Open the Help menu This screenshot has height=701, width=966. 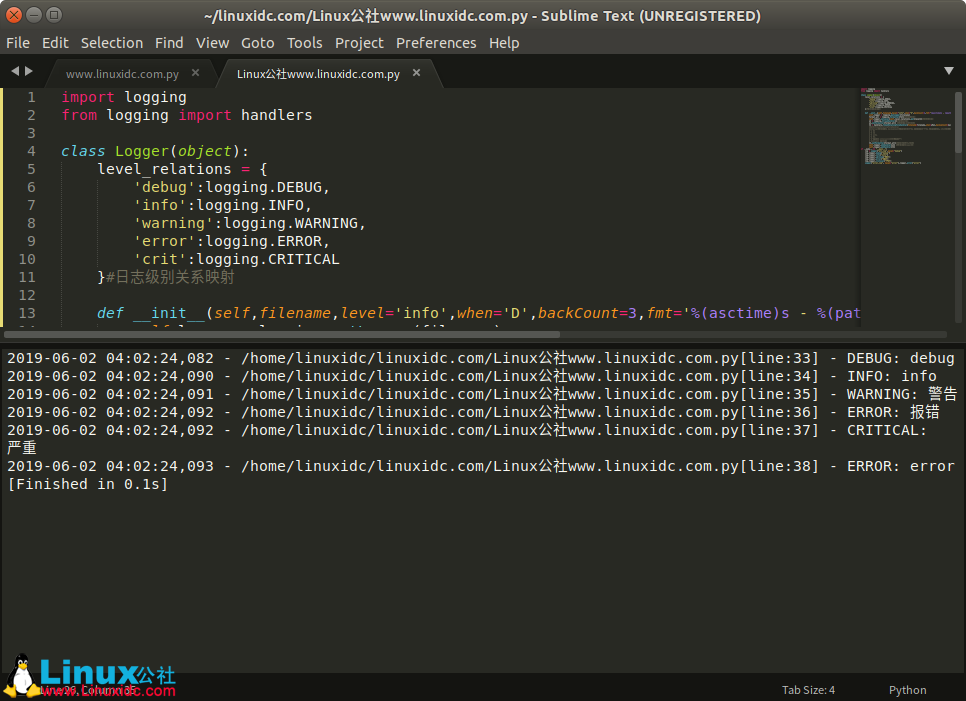[504, 43]
